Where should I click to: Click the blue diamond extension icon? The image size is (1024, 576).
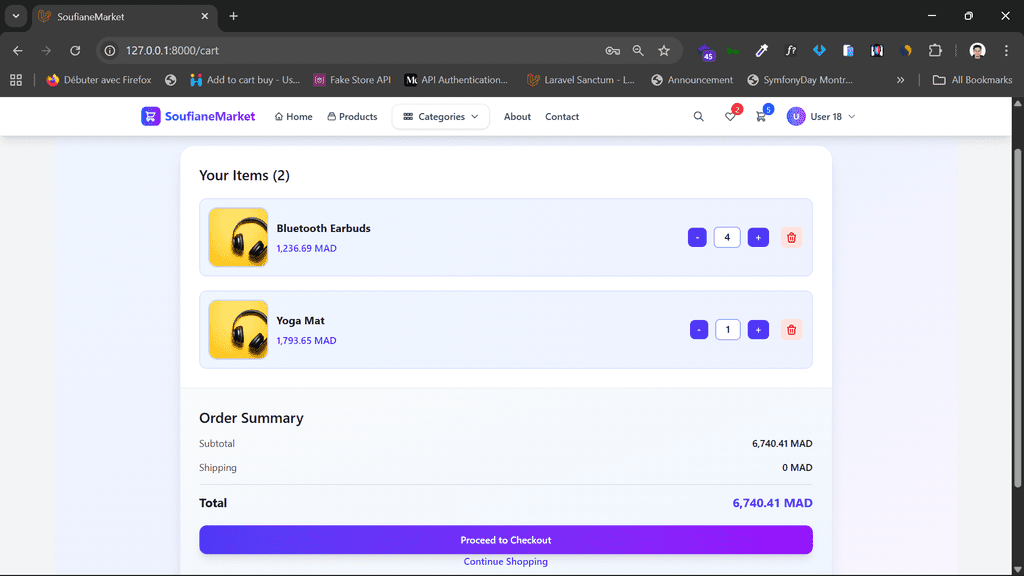coord(819,50)
